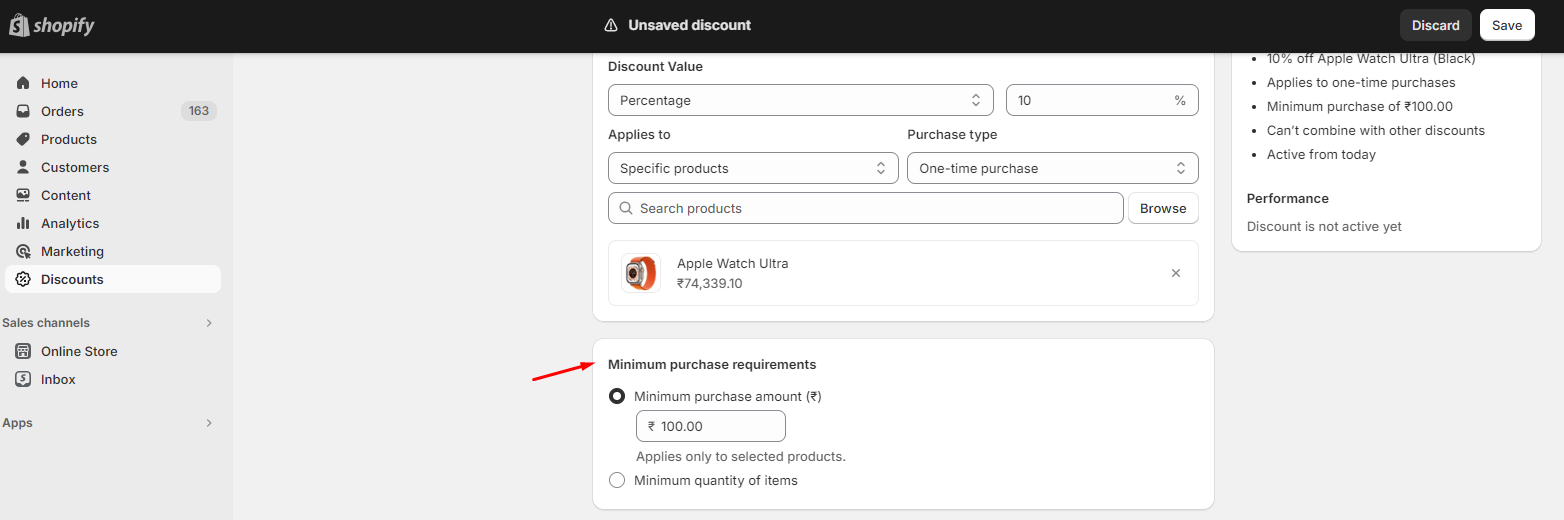Click the Applies to label
The image size is (1564, 520).
click(x=639, y=134)
